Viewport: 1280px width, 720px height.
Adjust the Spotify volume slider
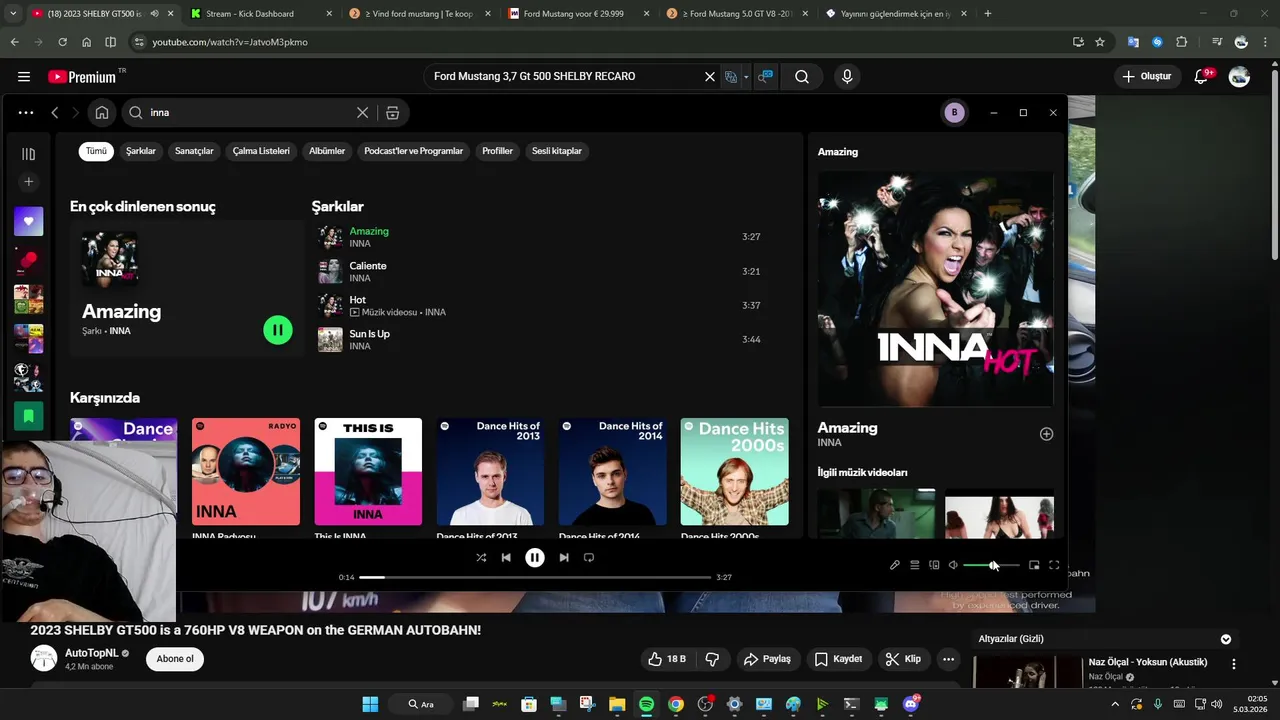991,565
